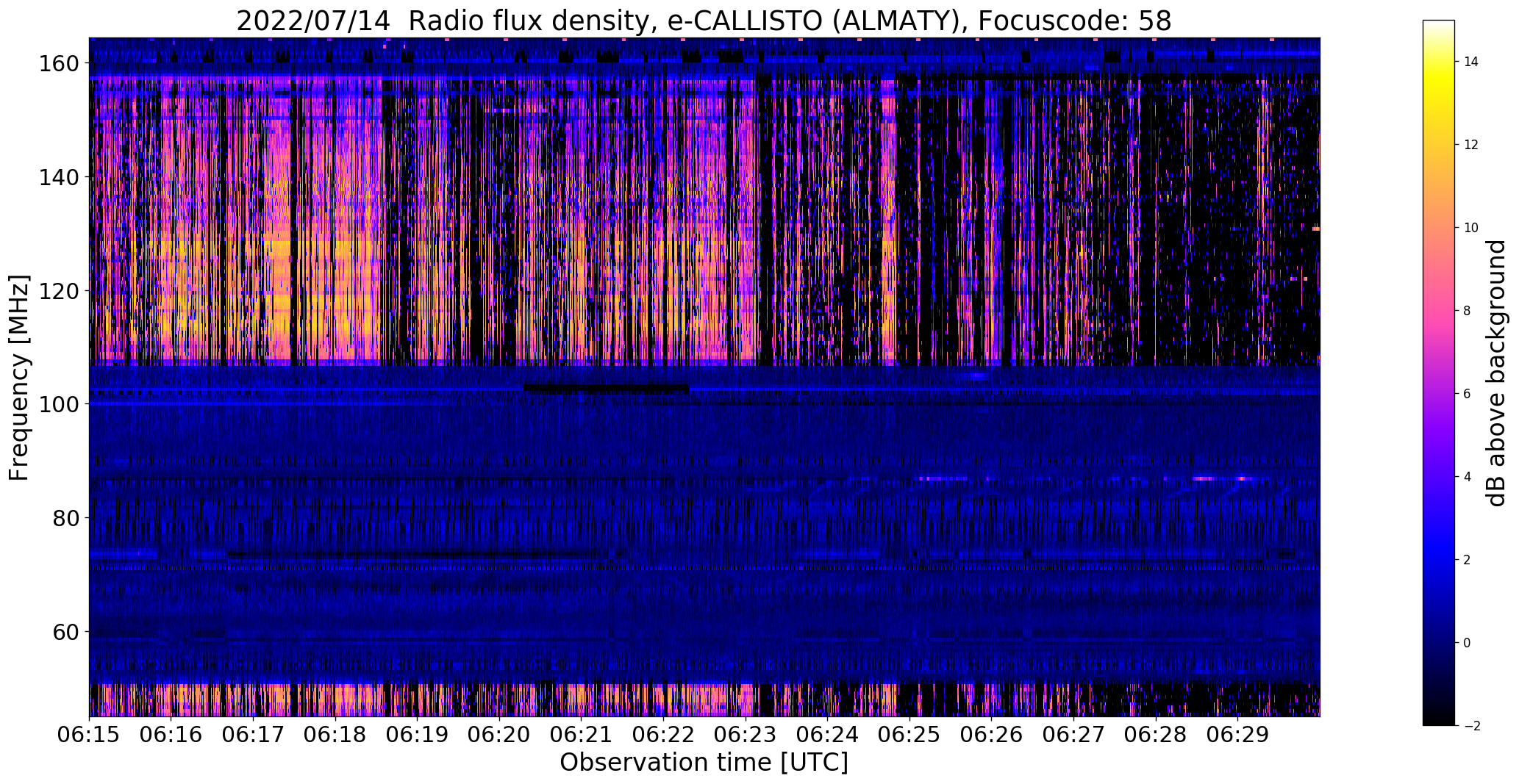1519x784 pixels.
Task: Click the 'Frequency [MHz]' y-axis label
Action: pos(19,378)
